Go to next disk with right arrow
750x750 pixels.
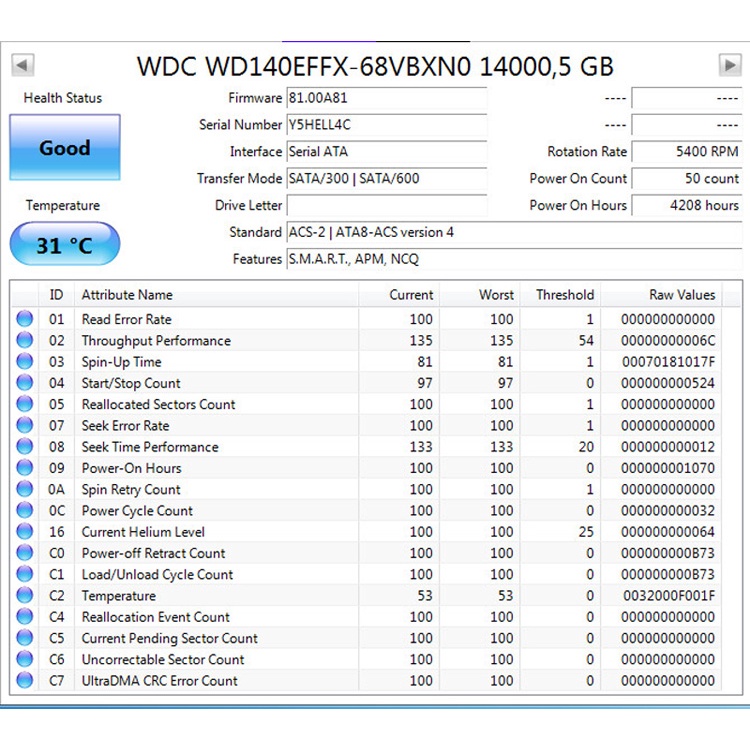pos(729,65)
